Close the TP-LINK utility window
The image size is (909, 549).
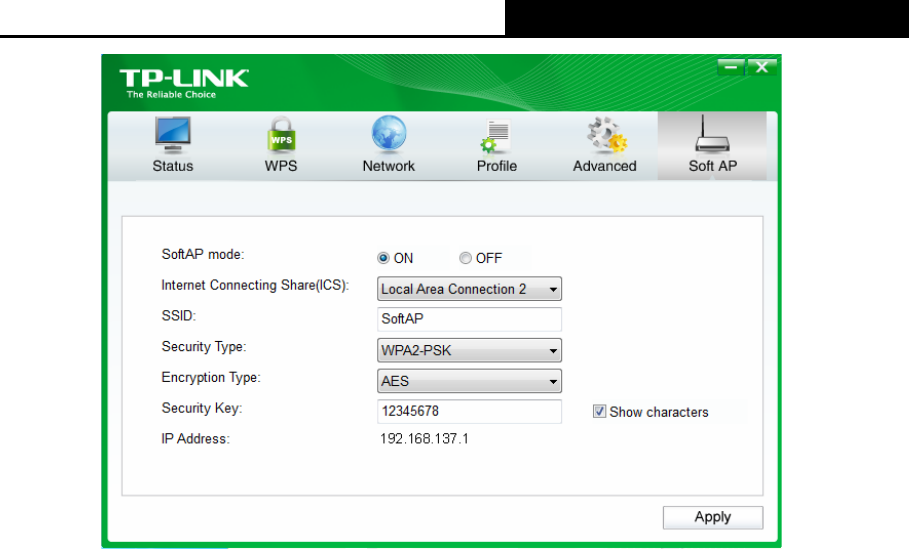click(x=762, y=67)
